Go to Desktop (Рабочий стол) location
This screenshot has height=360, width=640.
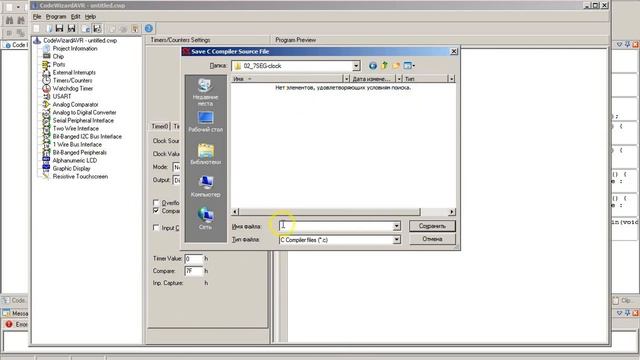[205, 122]
